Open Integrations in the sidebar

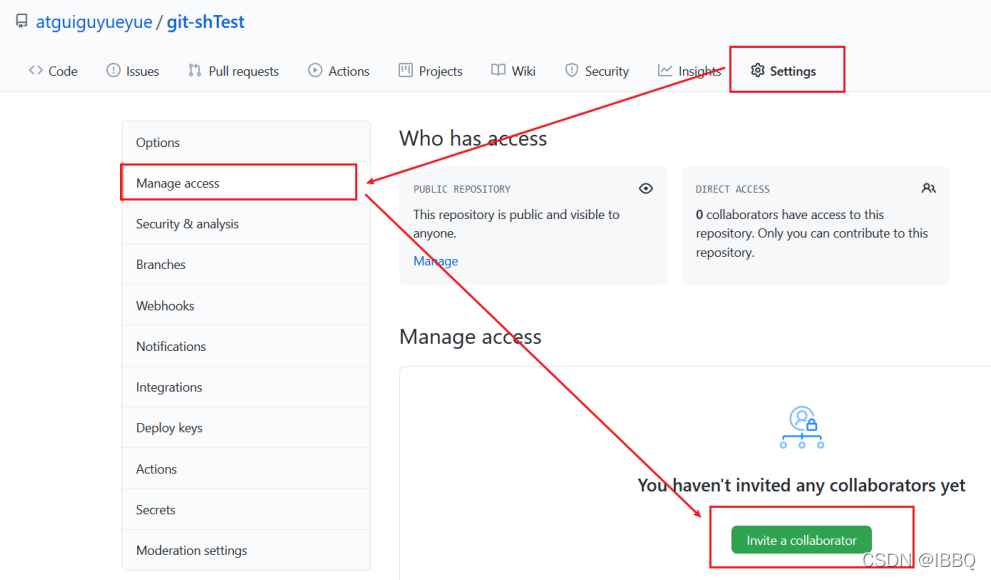[246, 387]
